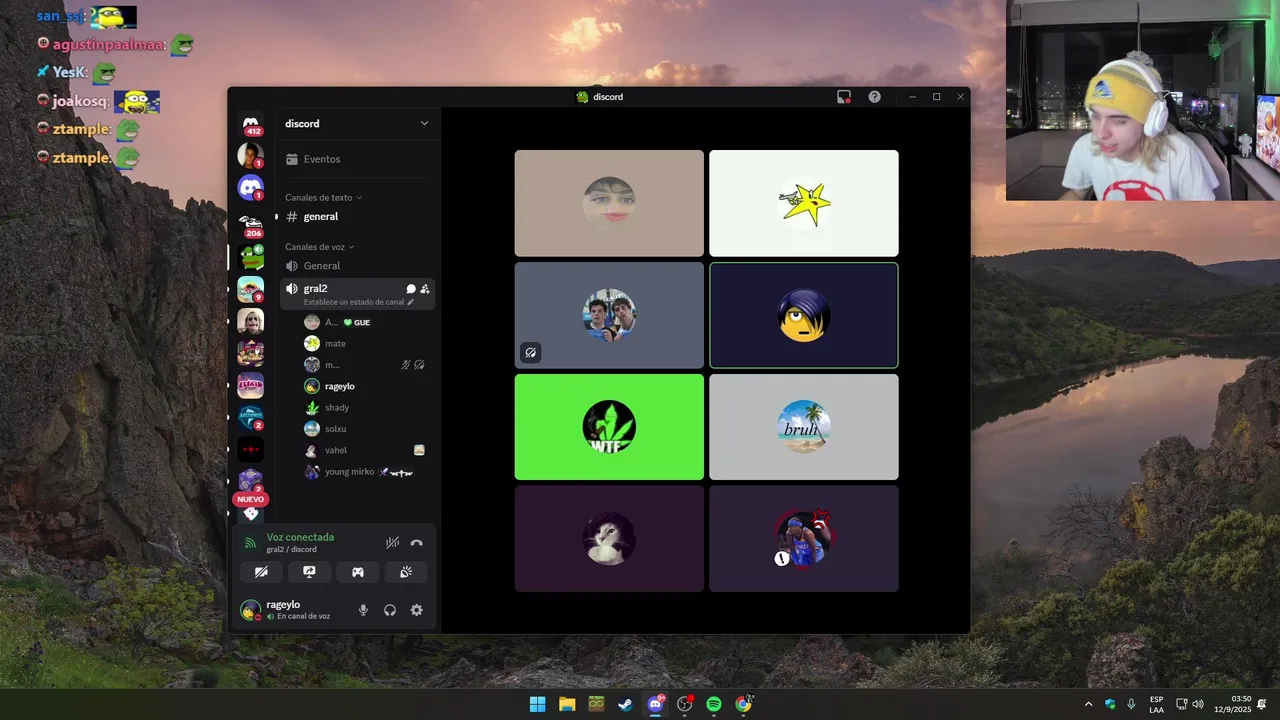Expand discord server name dropdown
This screenshot has width=1280, height=720.
[x=424, y=123]
